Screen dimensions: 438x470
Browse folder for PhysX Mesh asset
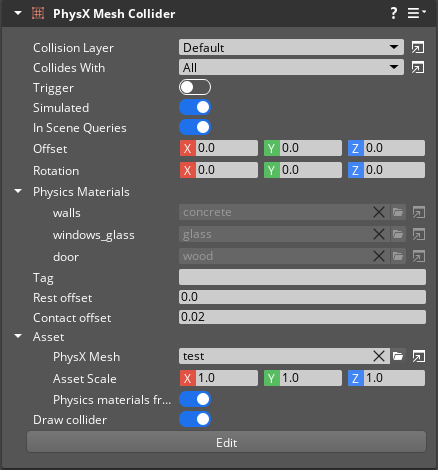click(x=398, y=356)
